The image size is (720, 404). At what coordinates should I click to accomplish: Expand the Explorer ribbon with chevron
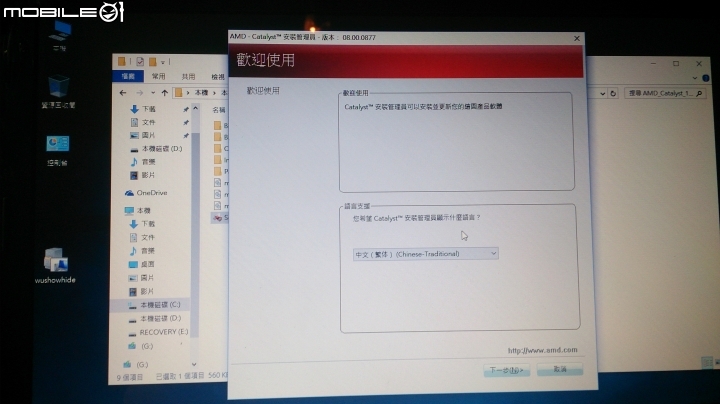point(695,78)
